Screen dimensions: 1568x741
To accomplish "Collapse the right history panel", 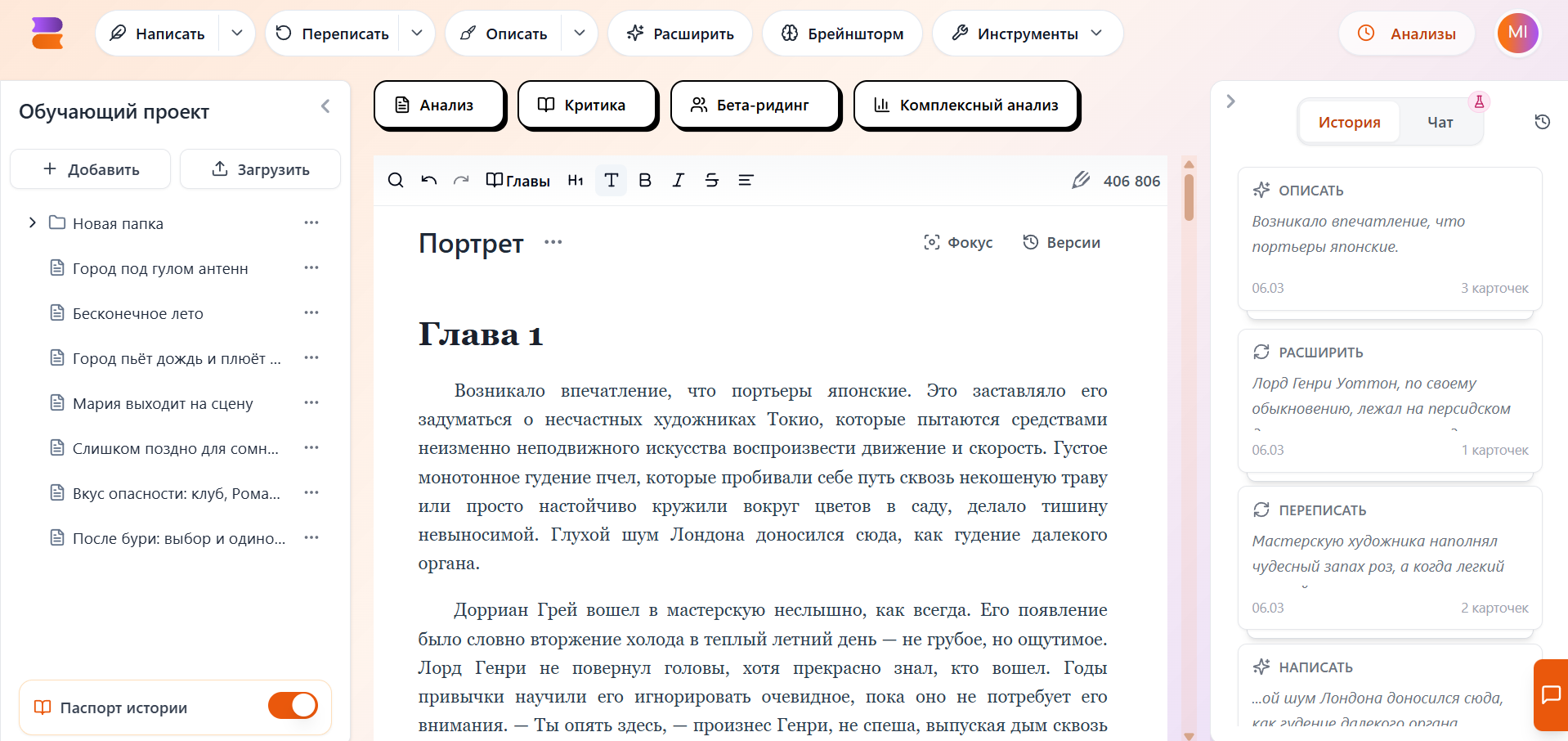I will tap(1231, 101).
